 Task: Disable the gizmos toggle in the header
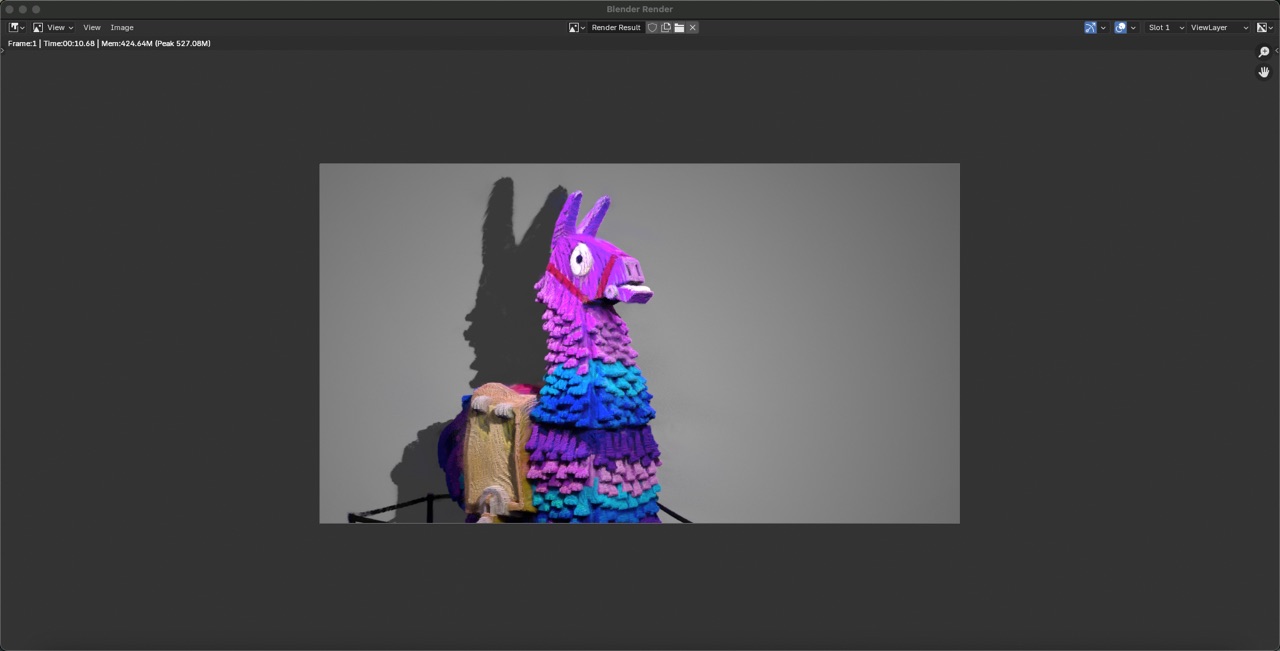click(x=1090, y=27)
